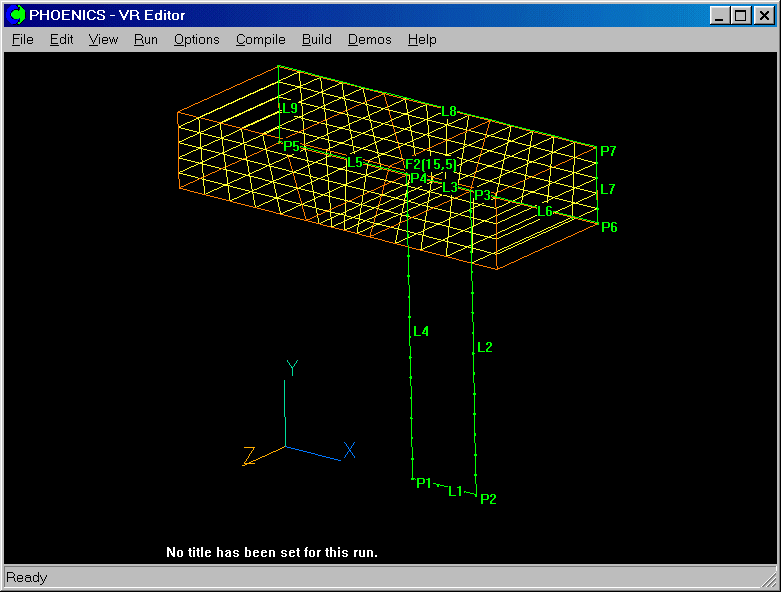781x592 pixels.
Task: Click the blue X axis label
Action: [350, 450]
